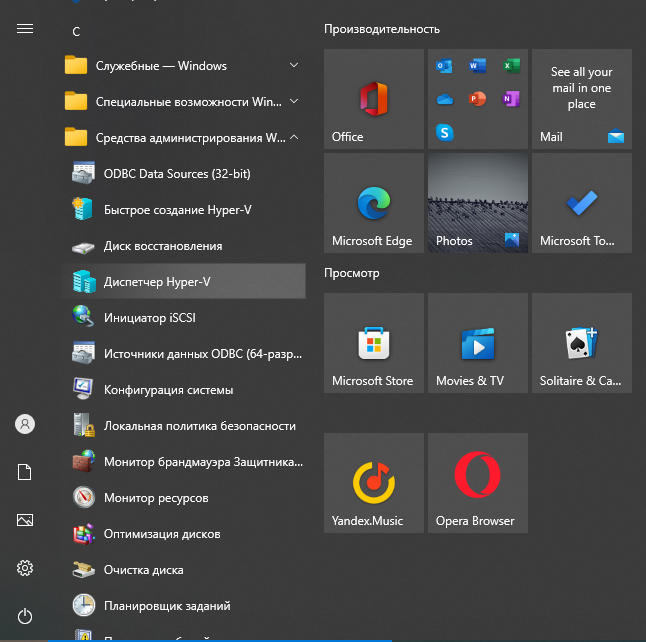Launch Диспетчер Hyper-V

pos(183,281)
